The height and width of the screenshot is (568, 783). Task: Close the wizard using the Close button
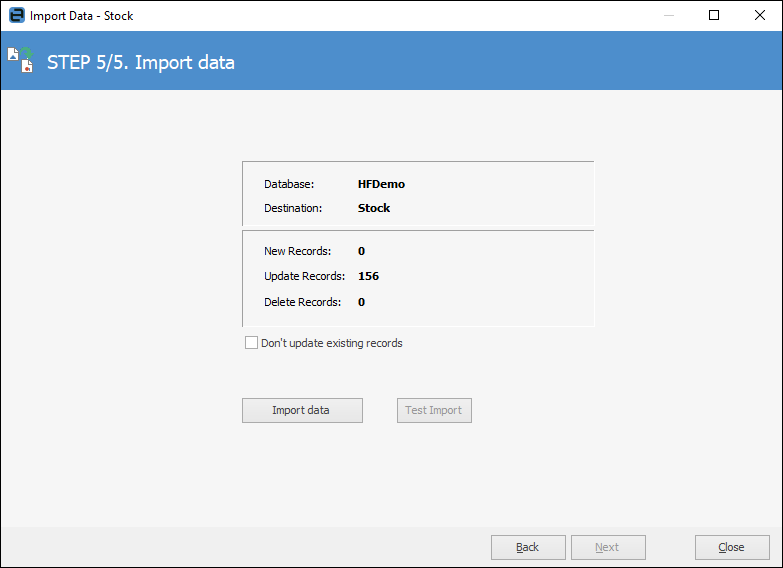(x=732, y=548)
